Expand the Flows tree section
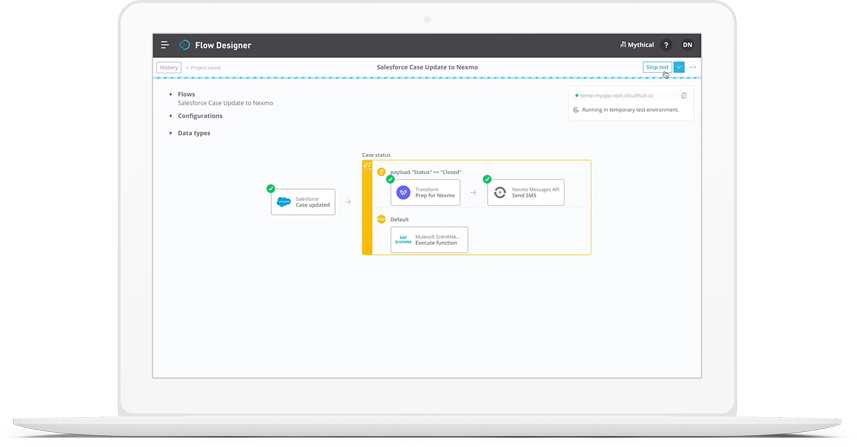Viewport: 857px width, 447px height. pos(171,95)
